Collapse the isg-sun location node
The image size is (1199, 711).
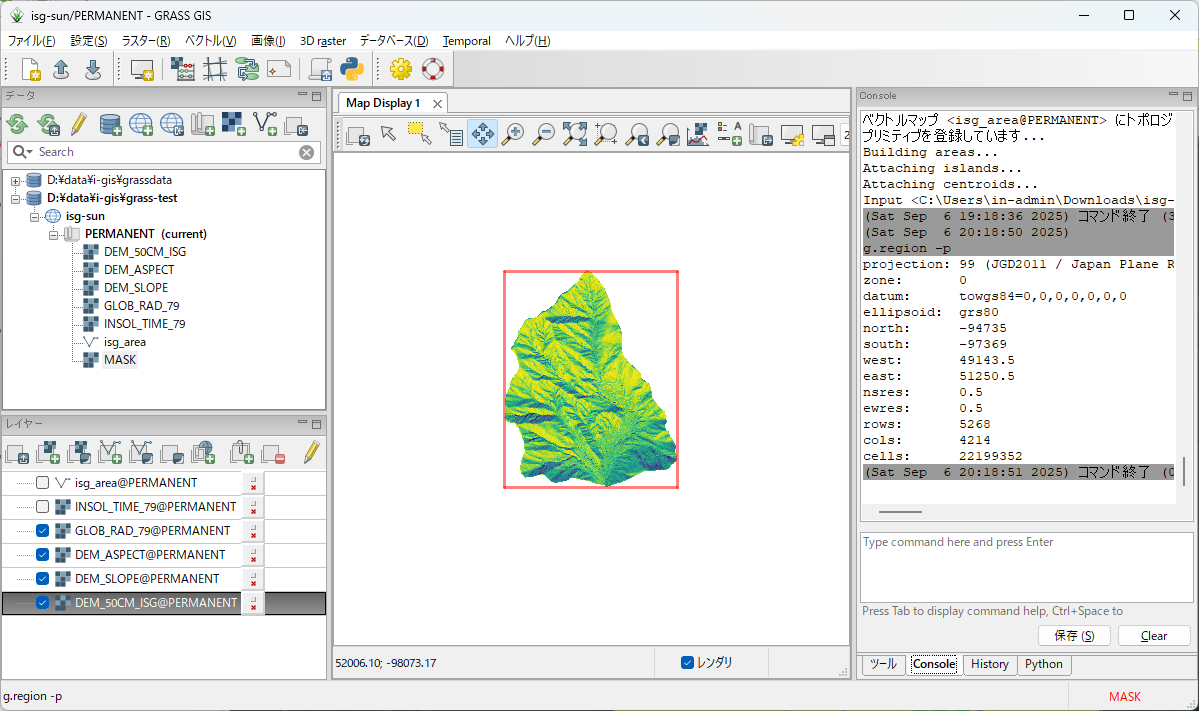coord(34,217)
